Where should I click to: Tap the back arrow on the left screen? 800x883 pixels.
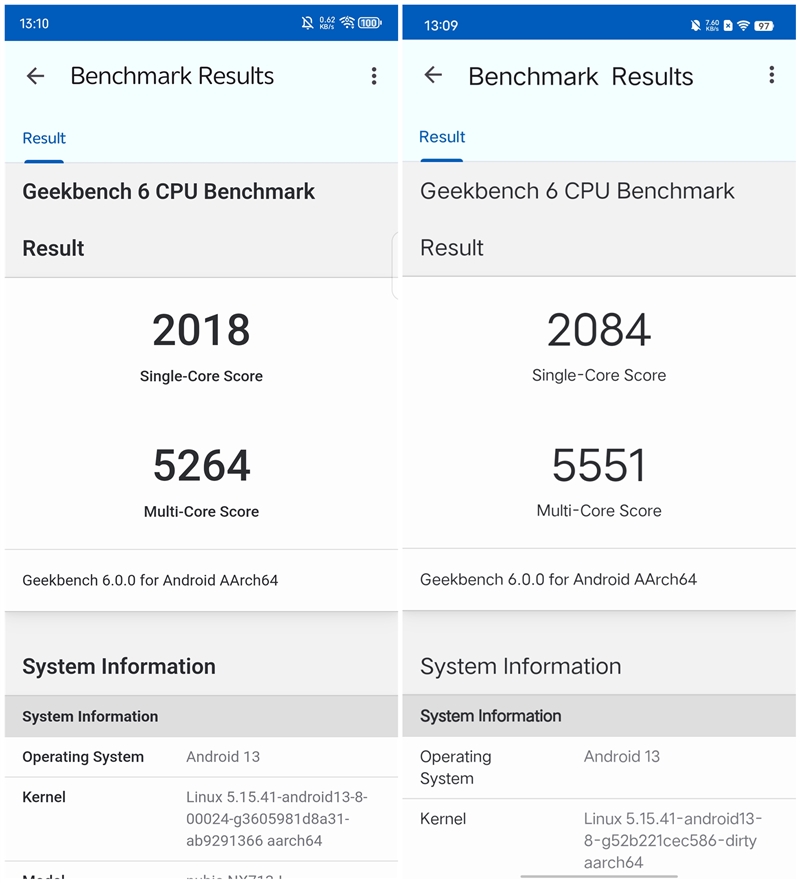pos(35,76)
